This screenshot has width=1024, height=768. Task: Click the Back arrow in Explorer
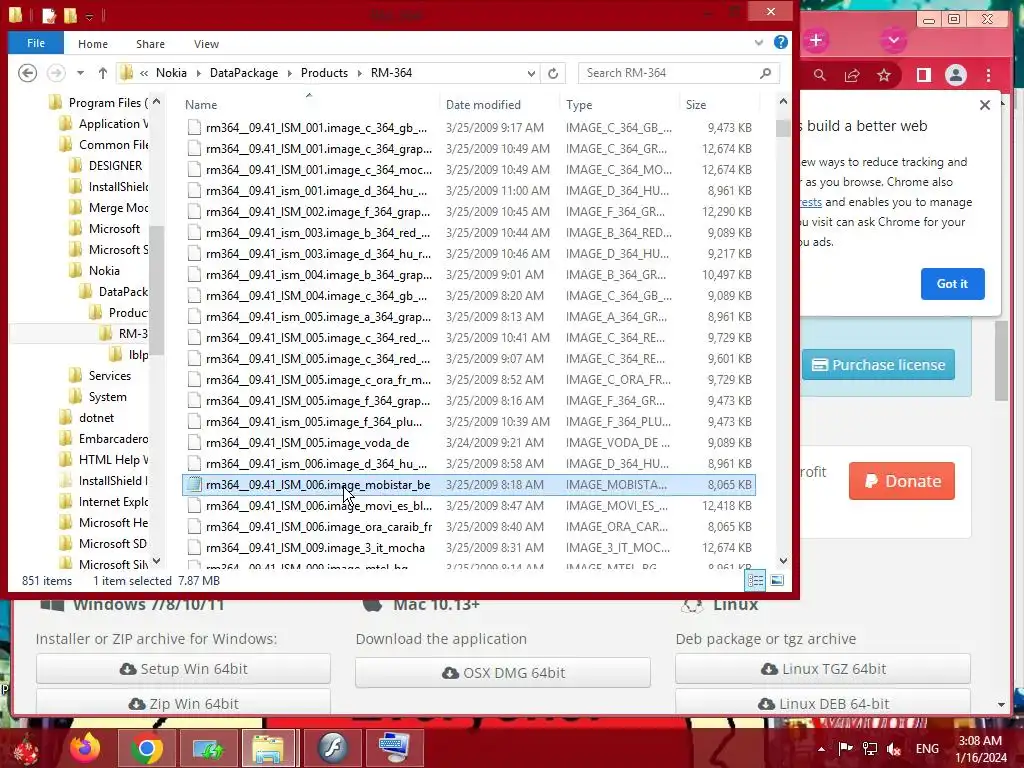pos(27,73)
